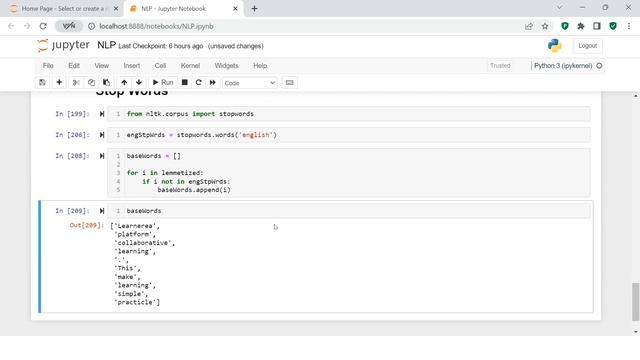Open the File menu
The height and width of the screenshot is (360, 640).
tap(48, 66)
